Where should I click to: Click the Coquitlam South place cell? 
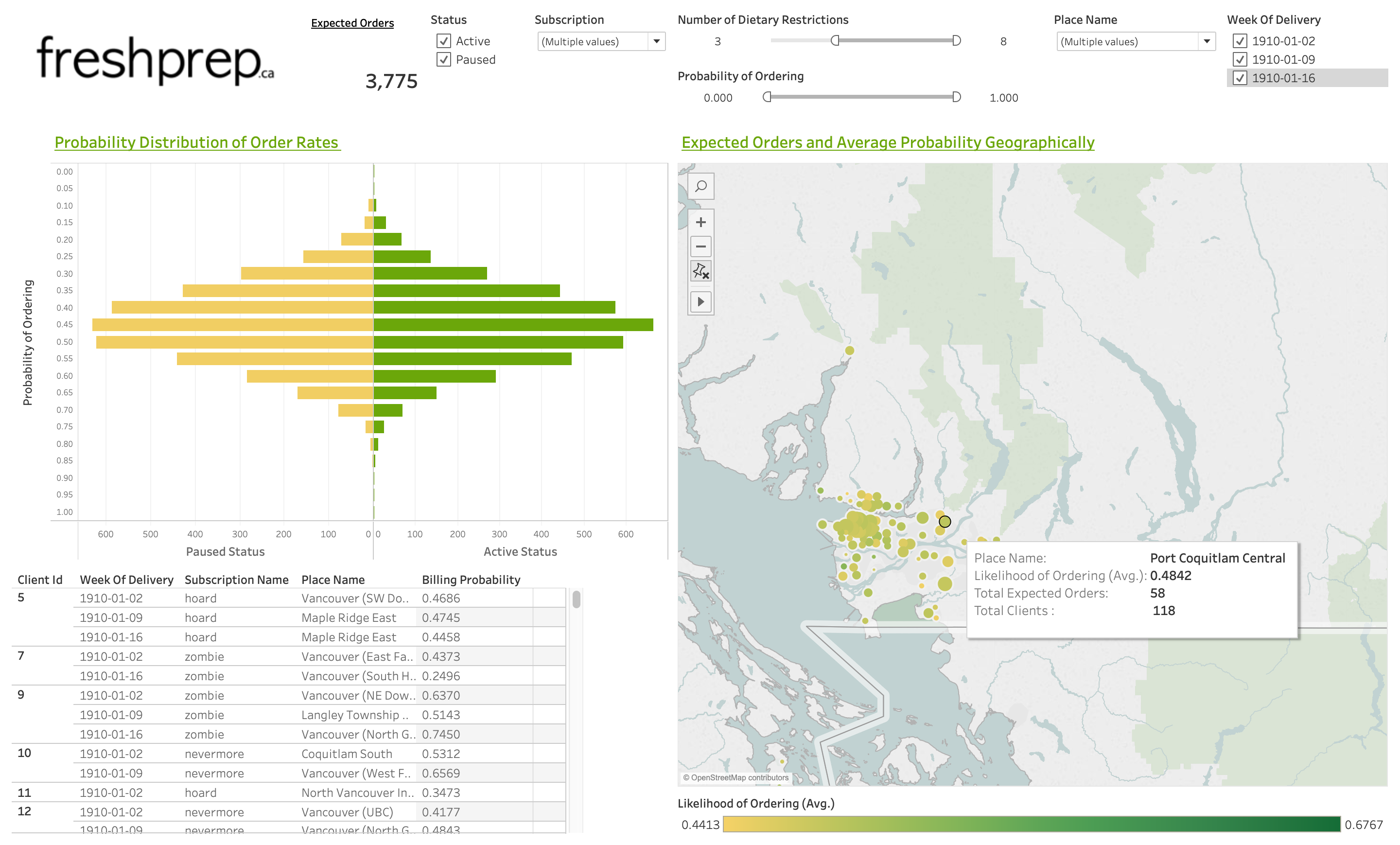(347, 754)
